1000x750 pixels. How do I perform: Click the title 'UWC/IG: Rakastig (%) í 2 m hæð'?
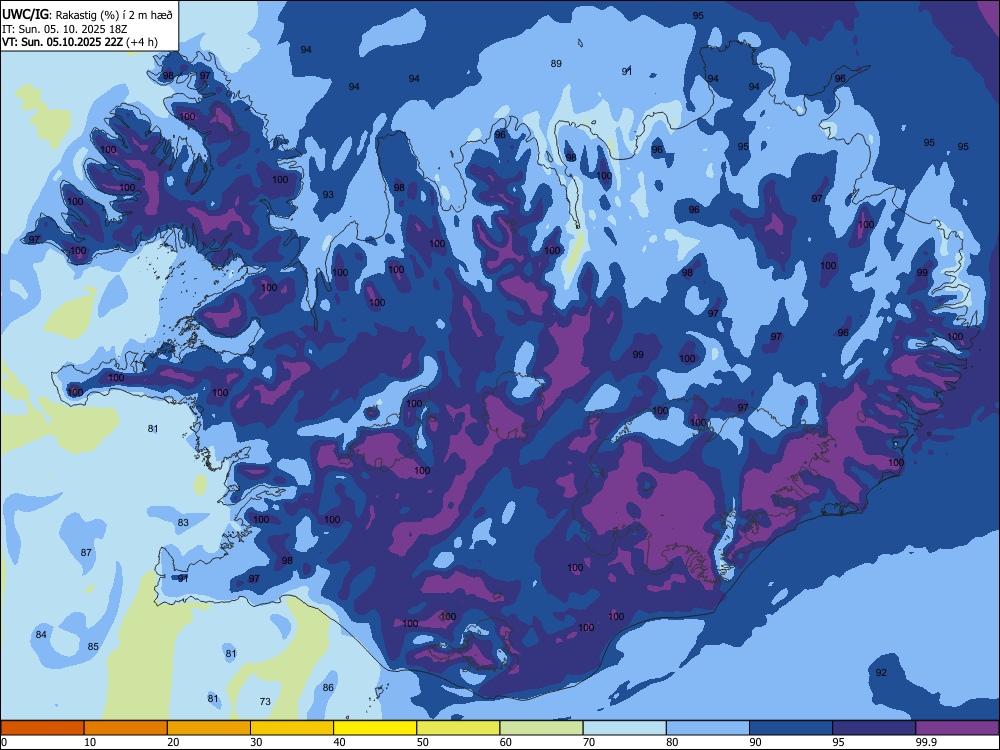point(87,14)
